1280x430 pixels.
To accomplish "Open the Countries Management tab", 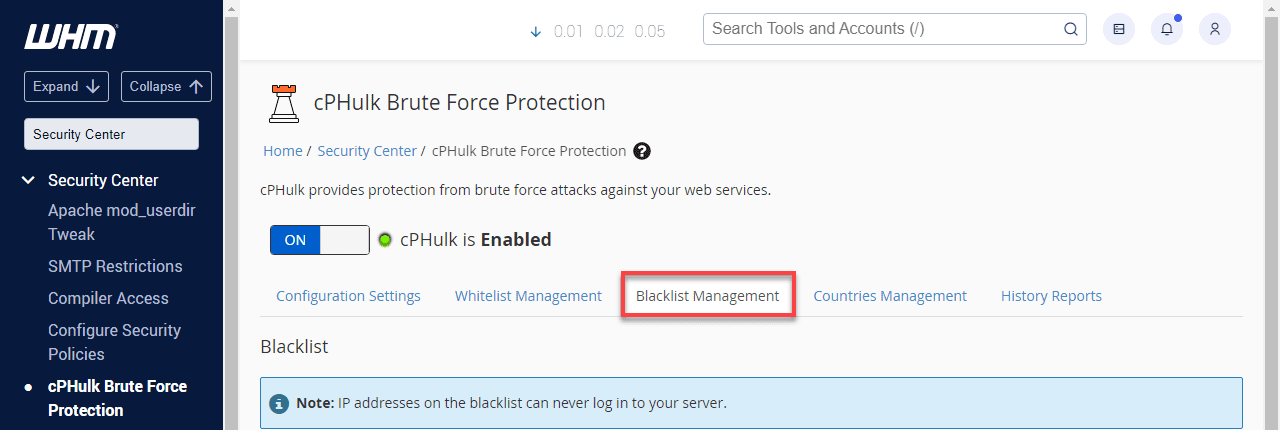I will point(889,296).
